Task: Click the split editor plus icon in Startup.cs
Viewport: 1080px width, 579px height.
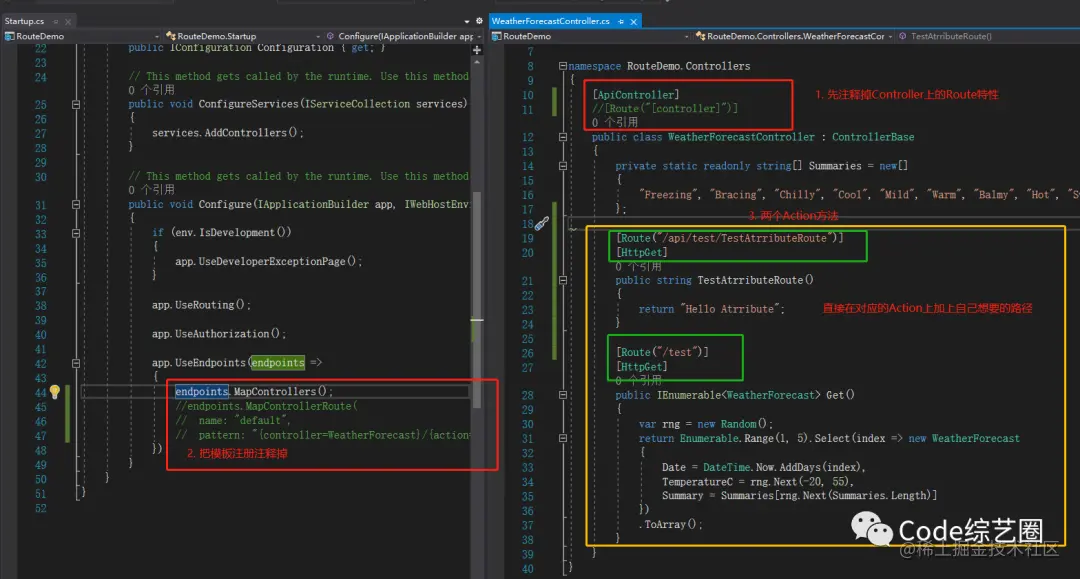Action: [477, 50]
